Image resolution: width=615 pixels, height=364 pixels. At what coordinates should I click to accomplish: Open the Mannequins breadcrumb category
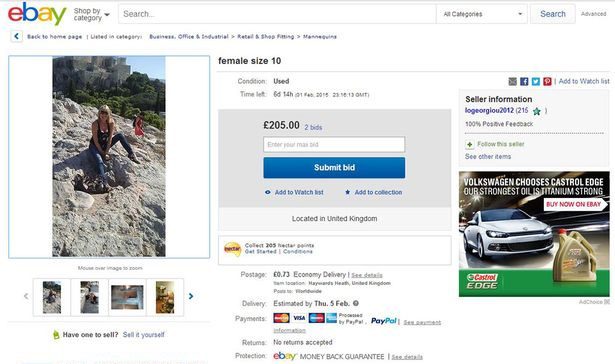pyautogui.click(x=320, y=36)
